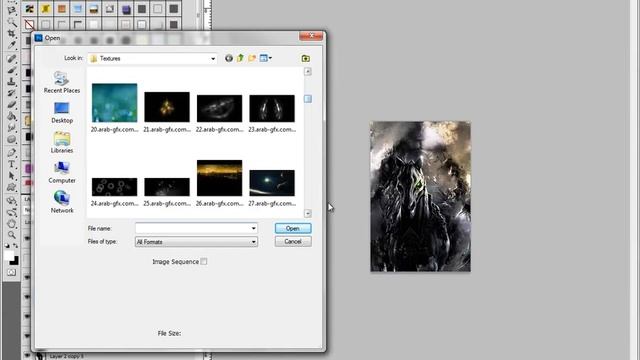Select the Eraser tool
The height and width of the screenshot is (360, 640).
(x=11, y=104)
